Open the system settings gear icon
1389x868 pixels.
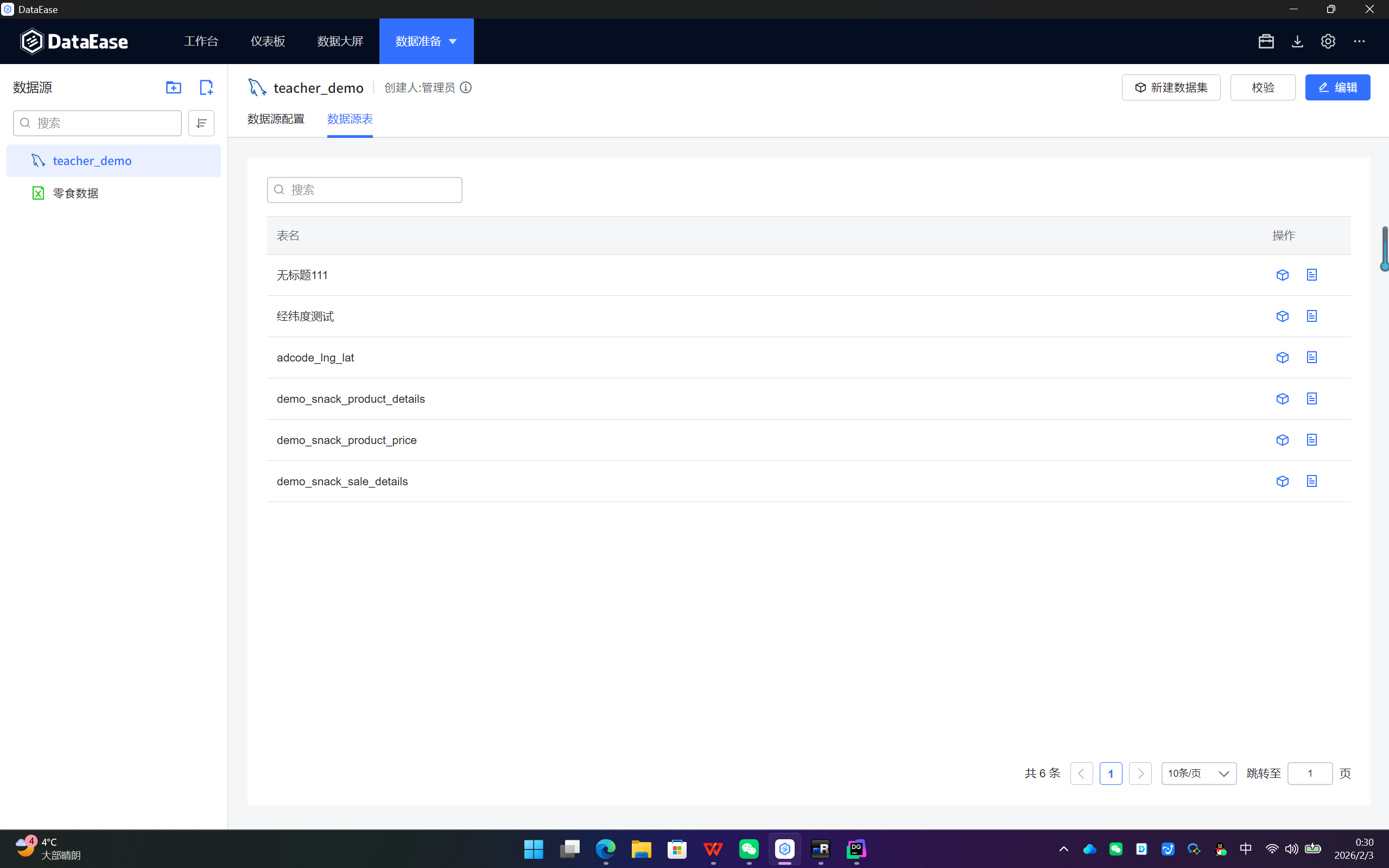(x=1328, y=41)
